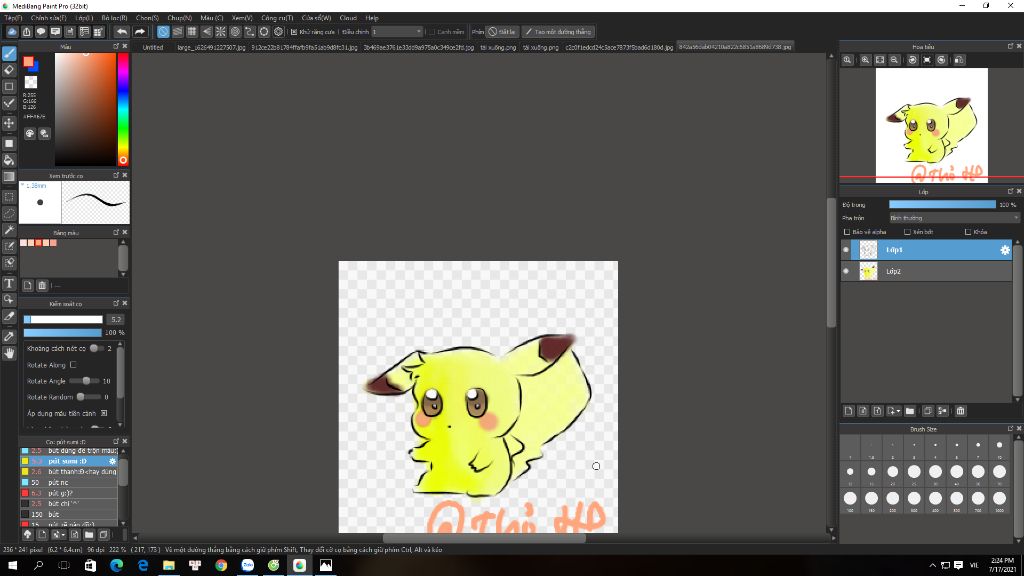The width and height of the screenshot is (1024, 576).
Task: Open the Tệp(F) menu
Action: (x=13, y=18)
